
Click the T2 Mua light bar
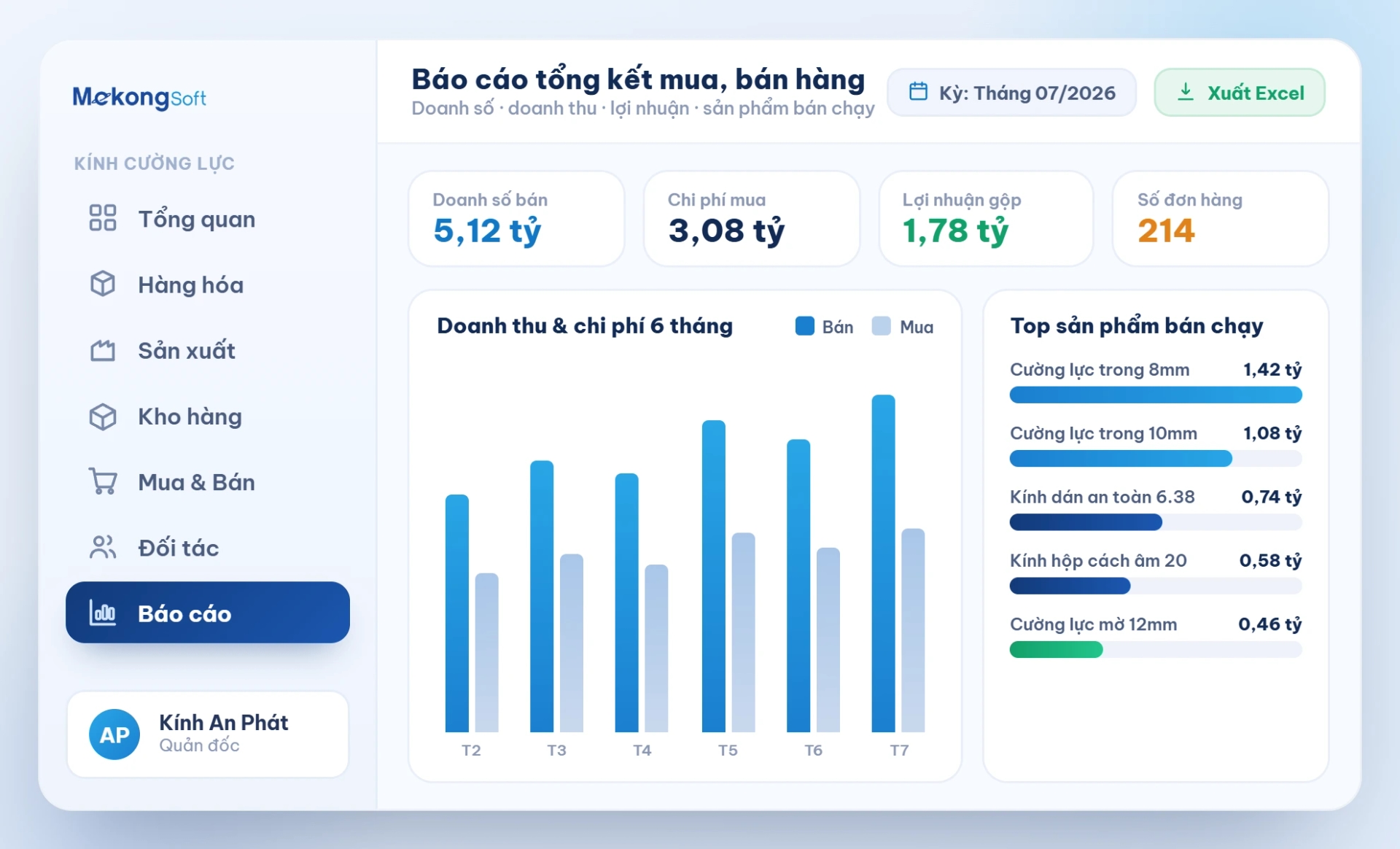487,653
